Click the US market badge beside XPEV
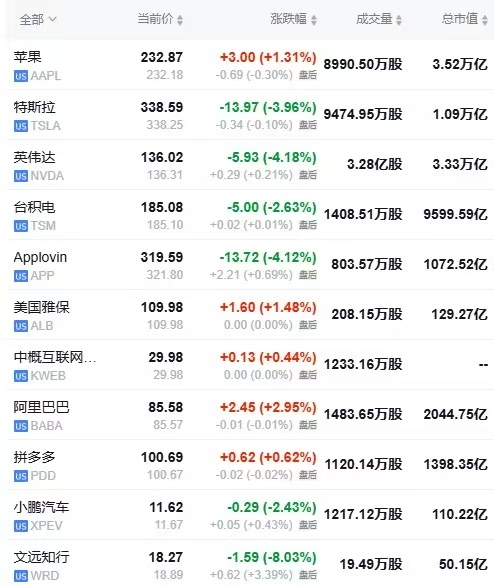Screen dimensions: 494x586 (21, 527)
